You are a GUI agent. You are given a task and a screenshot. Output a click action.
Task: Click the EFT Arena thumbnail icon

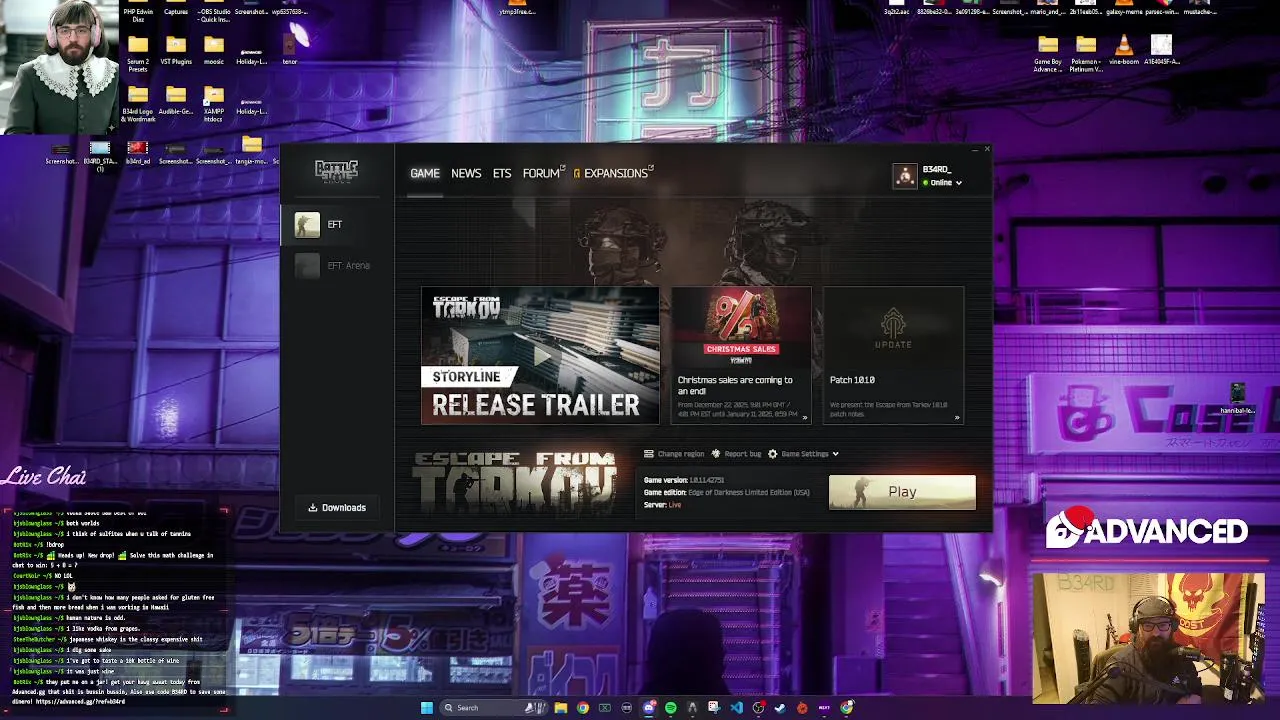pyautogui.click(x=307, y=265)
